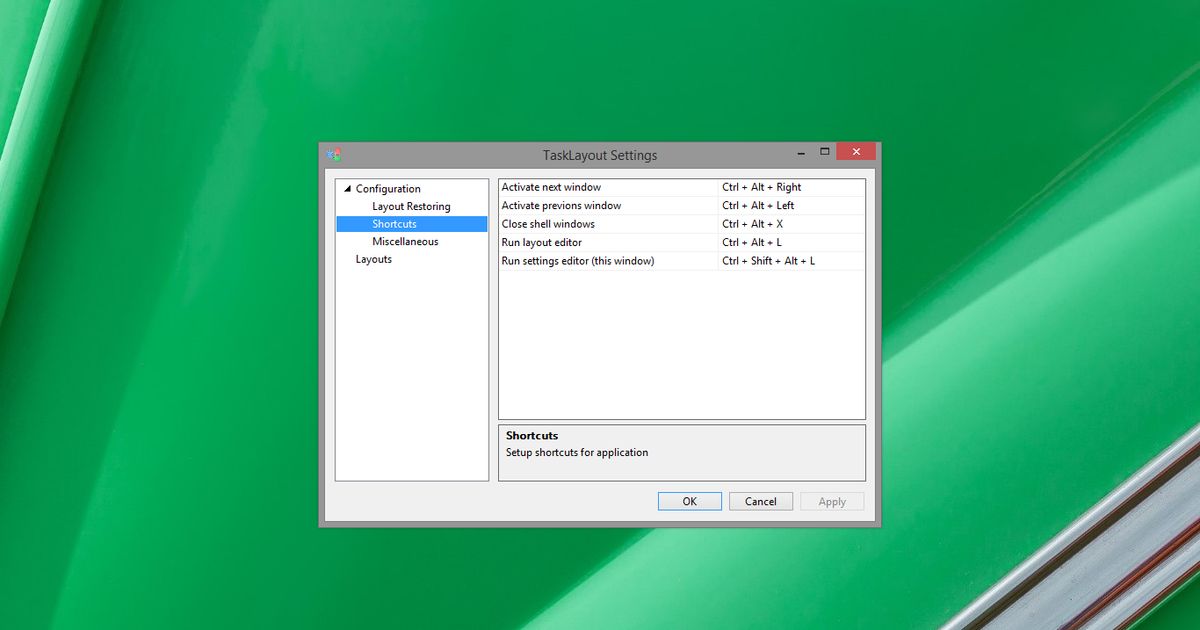
Task: Open the Layouts section
Action: (373, 259)
